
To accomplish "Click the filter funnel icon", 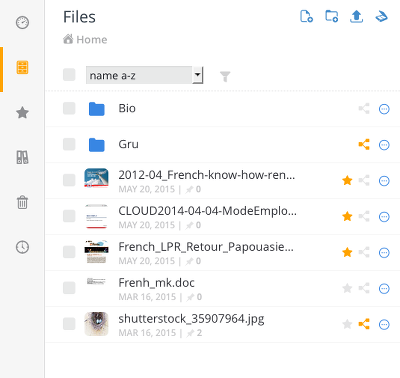I will click(x=225, y=76).
